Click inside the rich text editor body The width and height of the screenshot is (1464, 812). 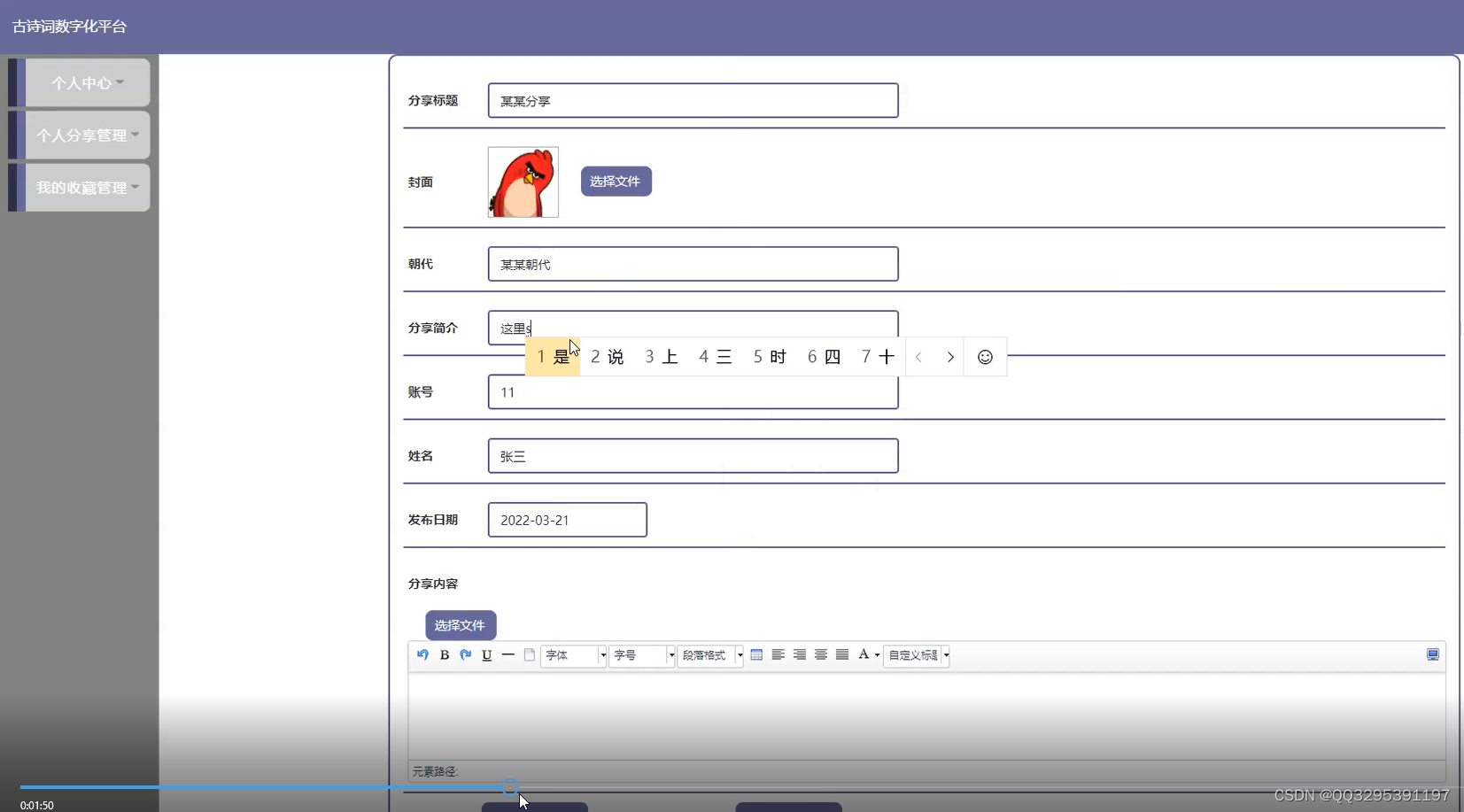coord(926,715)
